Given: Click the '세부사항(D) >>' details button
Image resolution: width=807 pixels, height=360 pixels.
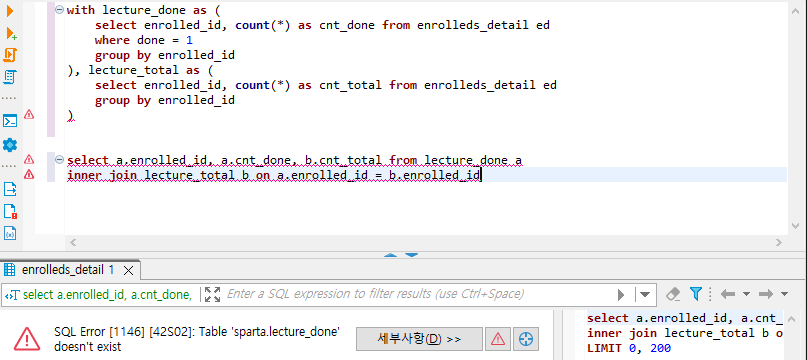Looking at the screenshot, I should pyautogui.click(x=419, y=339).
